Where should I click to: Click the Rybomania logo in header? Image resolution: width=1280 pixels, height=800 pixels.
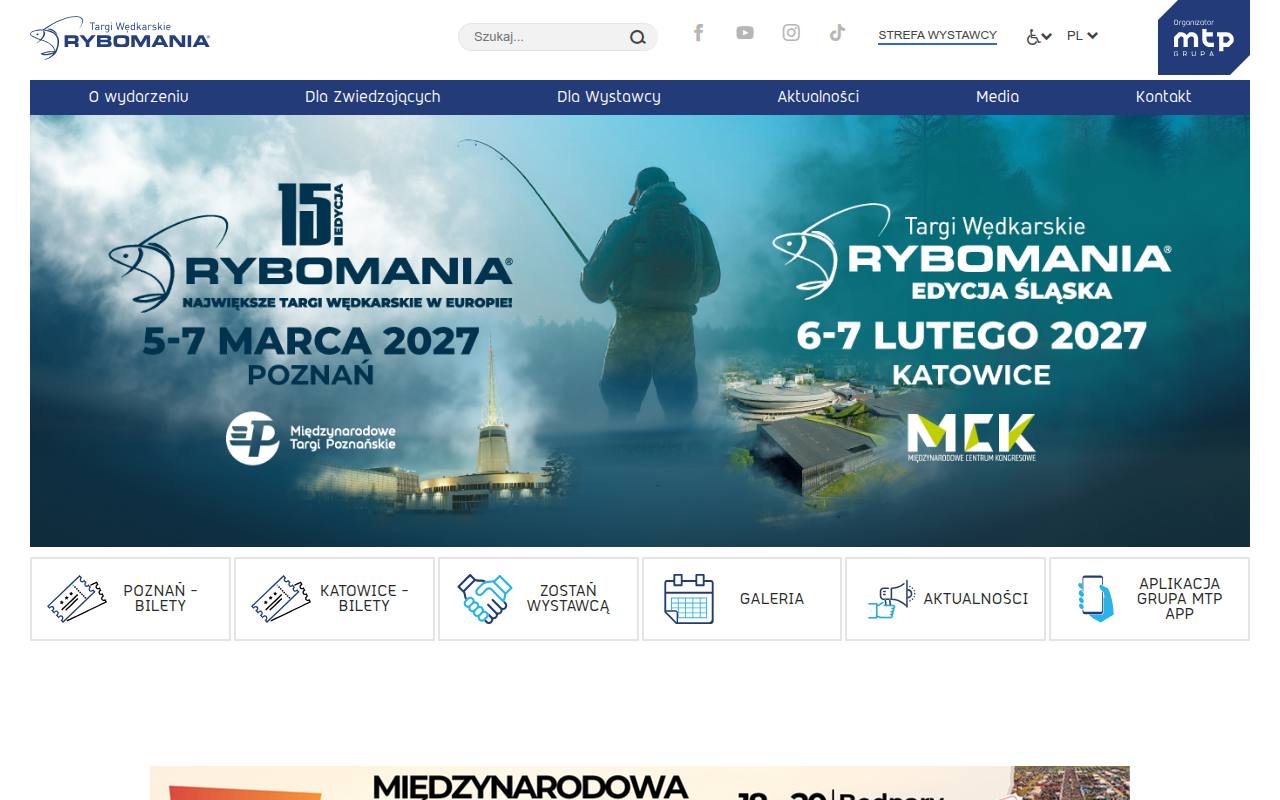pos(120,37)
